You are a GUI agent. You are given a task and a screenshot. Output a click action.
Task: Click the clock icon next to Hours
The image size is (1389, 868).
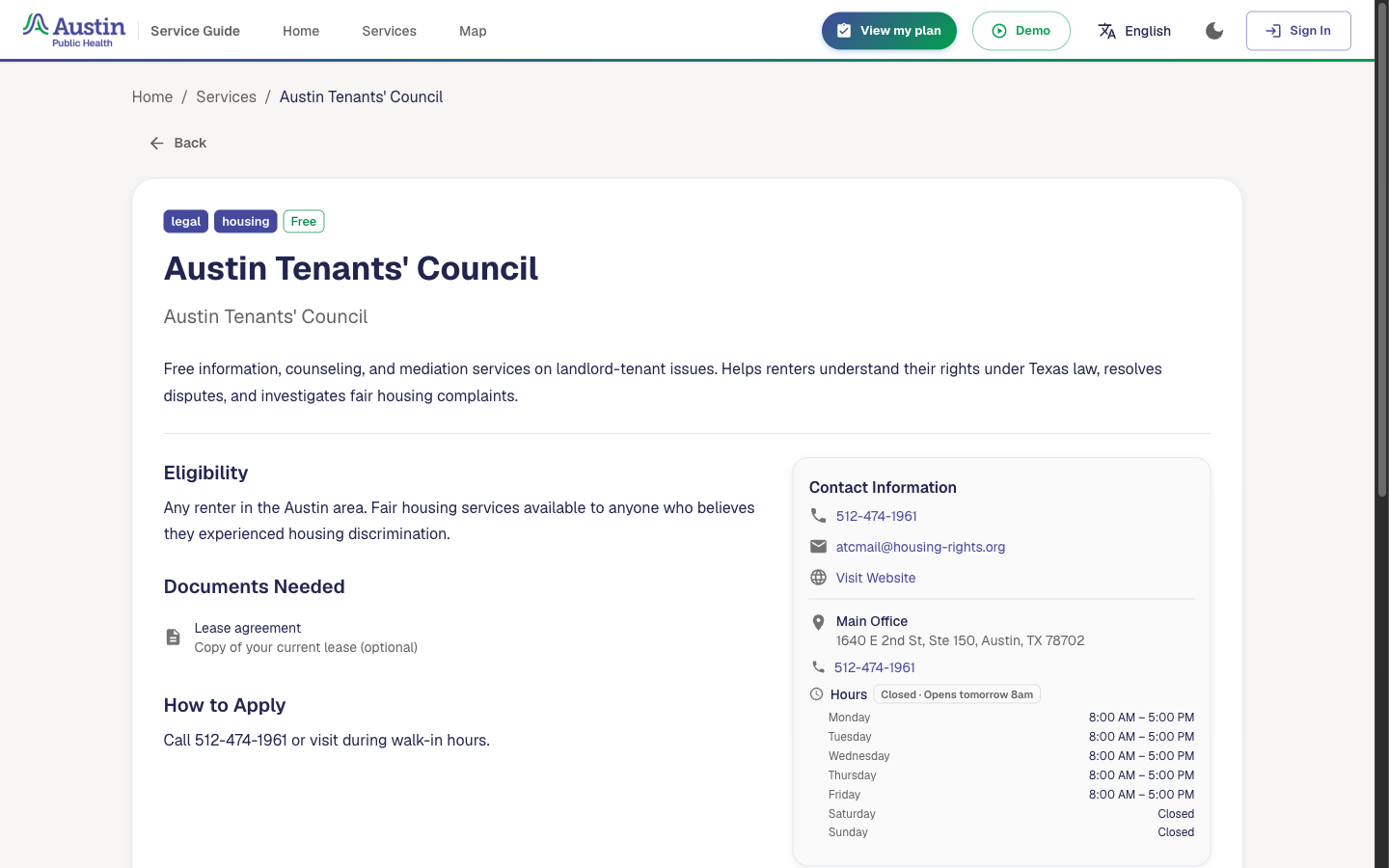(816, 694)
